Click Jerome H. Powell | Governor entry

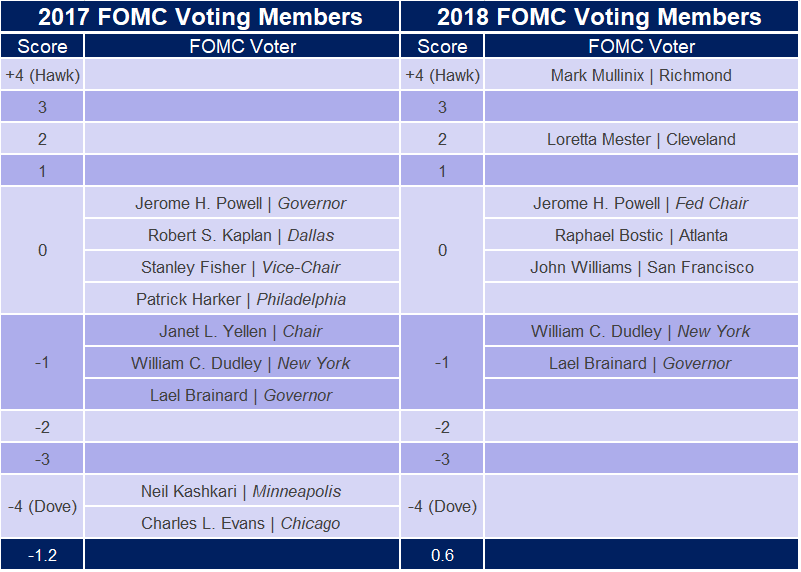pos(241,203)
